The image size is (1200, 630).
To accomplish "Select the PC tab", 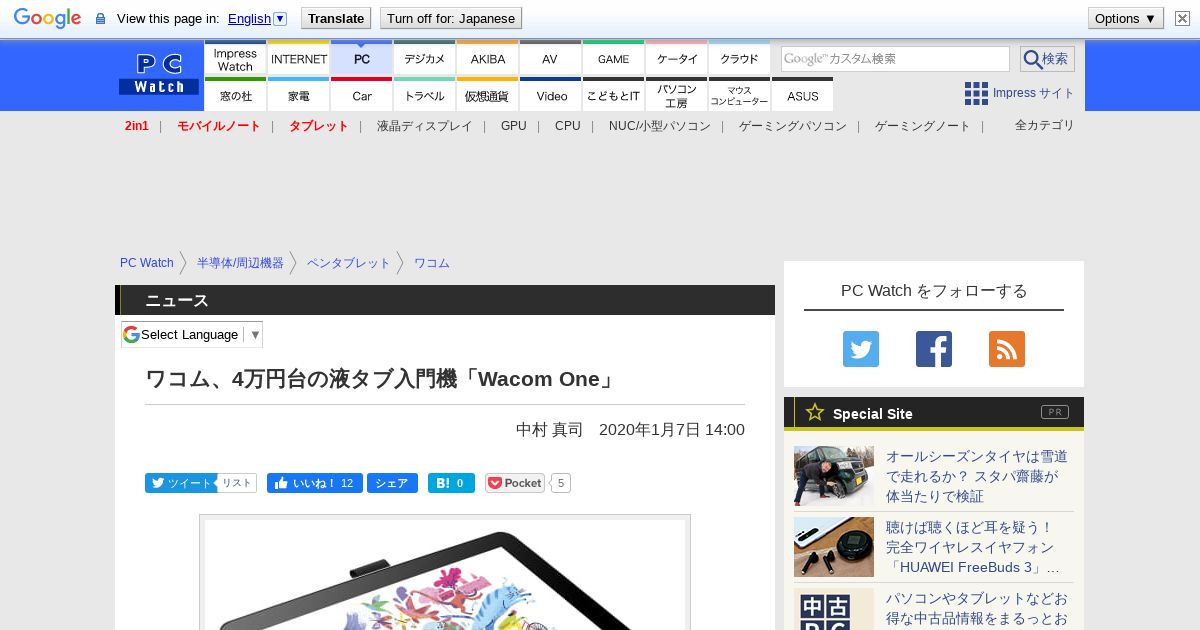I will [362, 58].
